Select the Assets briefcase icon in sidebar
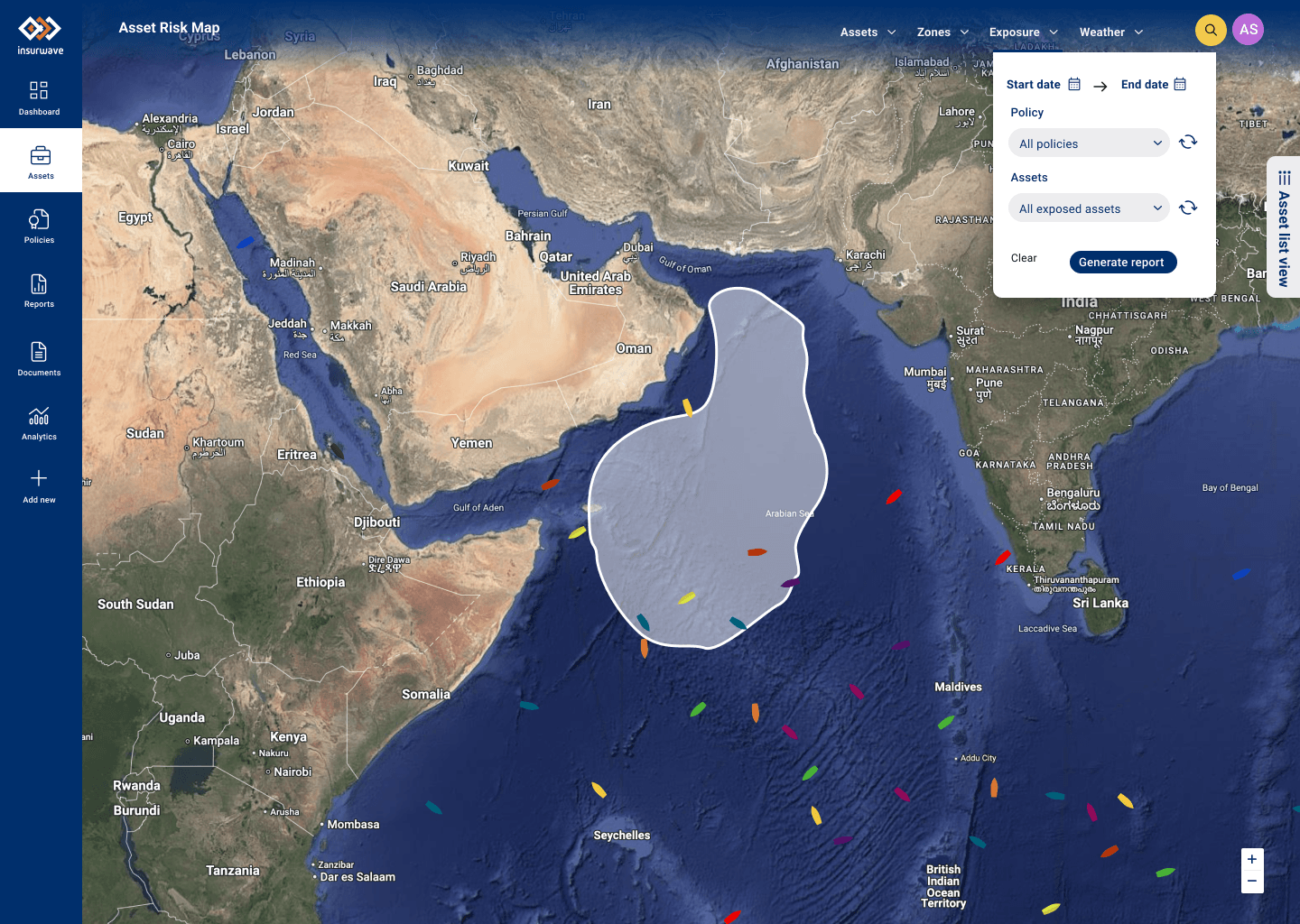Viewport: 1300px width, 924px height. pyautogui.click(x=41, y=155)
